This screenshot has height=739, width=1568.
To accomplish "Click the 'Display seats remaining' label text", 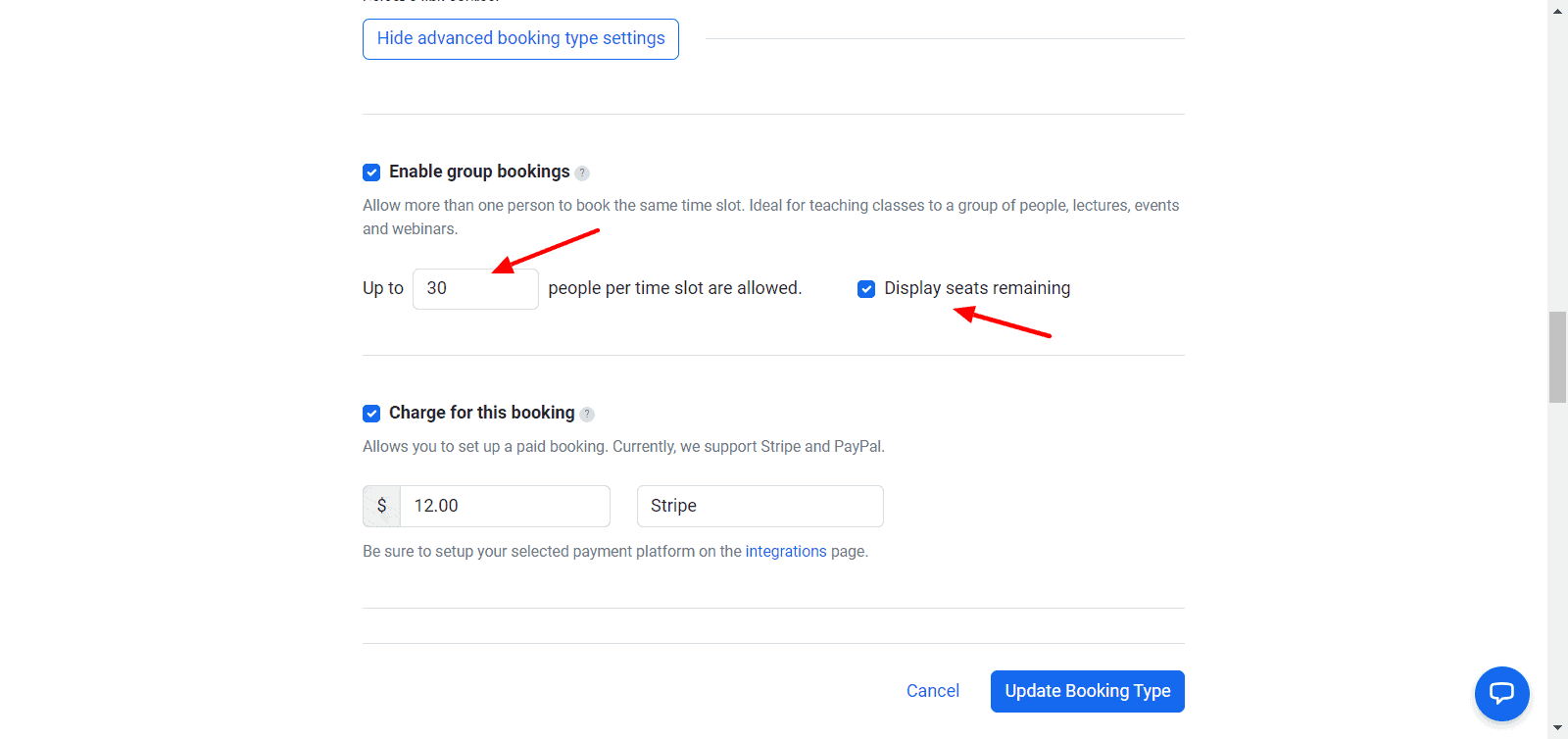I will pos(977,288).
